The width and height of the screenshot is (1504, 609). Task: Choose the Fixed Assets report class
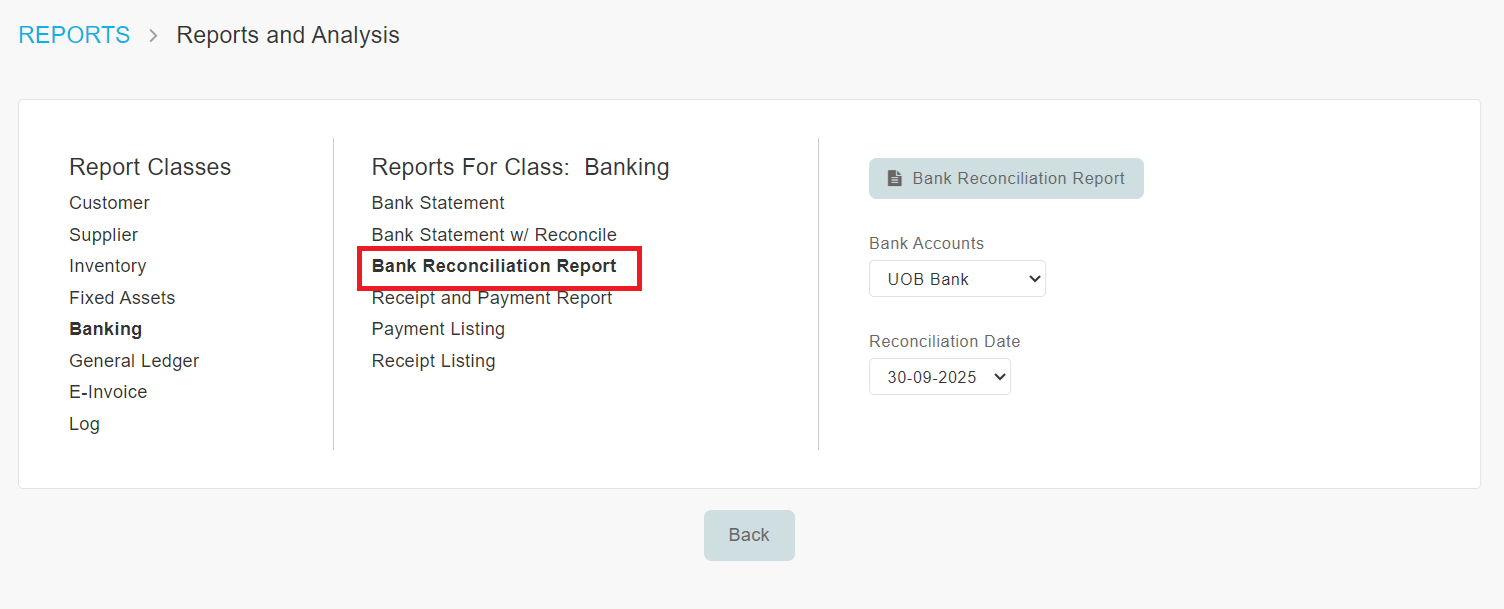point(122,298)
